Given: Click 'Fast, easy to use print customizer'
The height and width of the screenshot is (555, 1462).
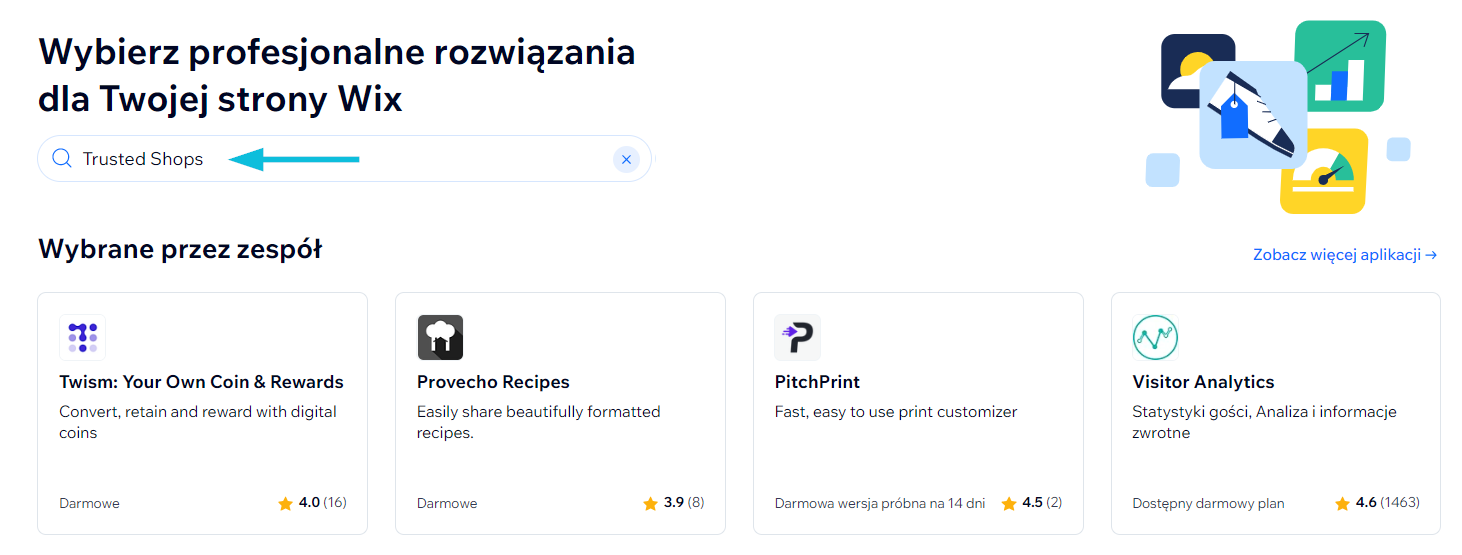Looking at the screenshot, I should (x=896, y=412).
